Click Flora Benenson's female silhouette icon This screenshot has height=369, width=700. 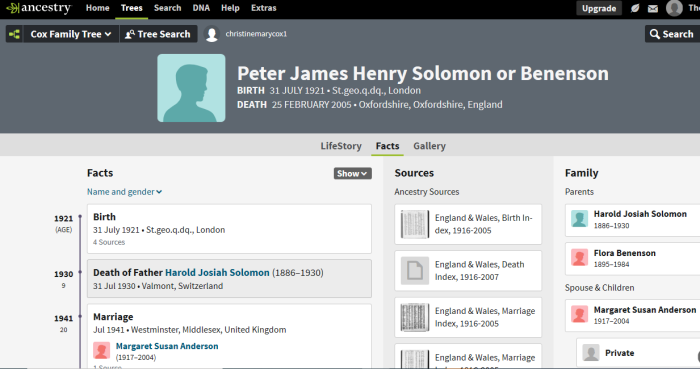coord(579,258)
